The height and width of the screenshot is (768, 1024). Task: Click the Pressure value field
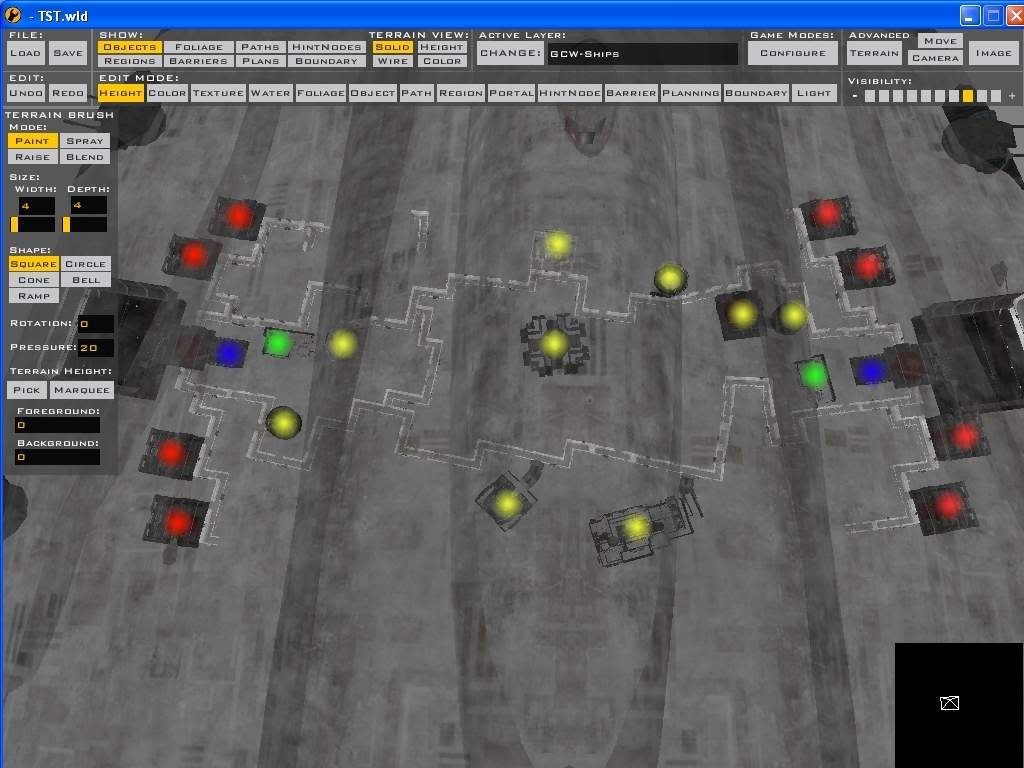pyautogui.click(x=96, y=347)
